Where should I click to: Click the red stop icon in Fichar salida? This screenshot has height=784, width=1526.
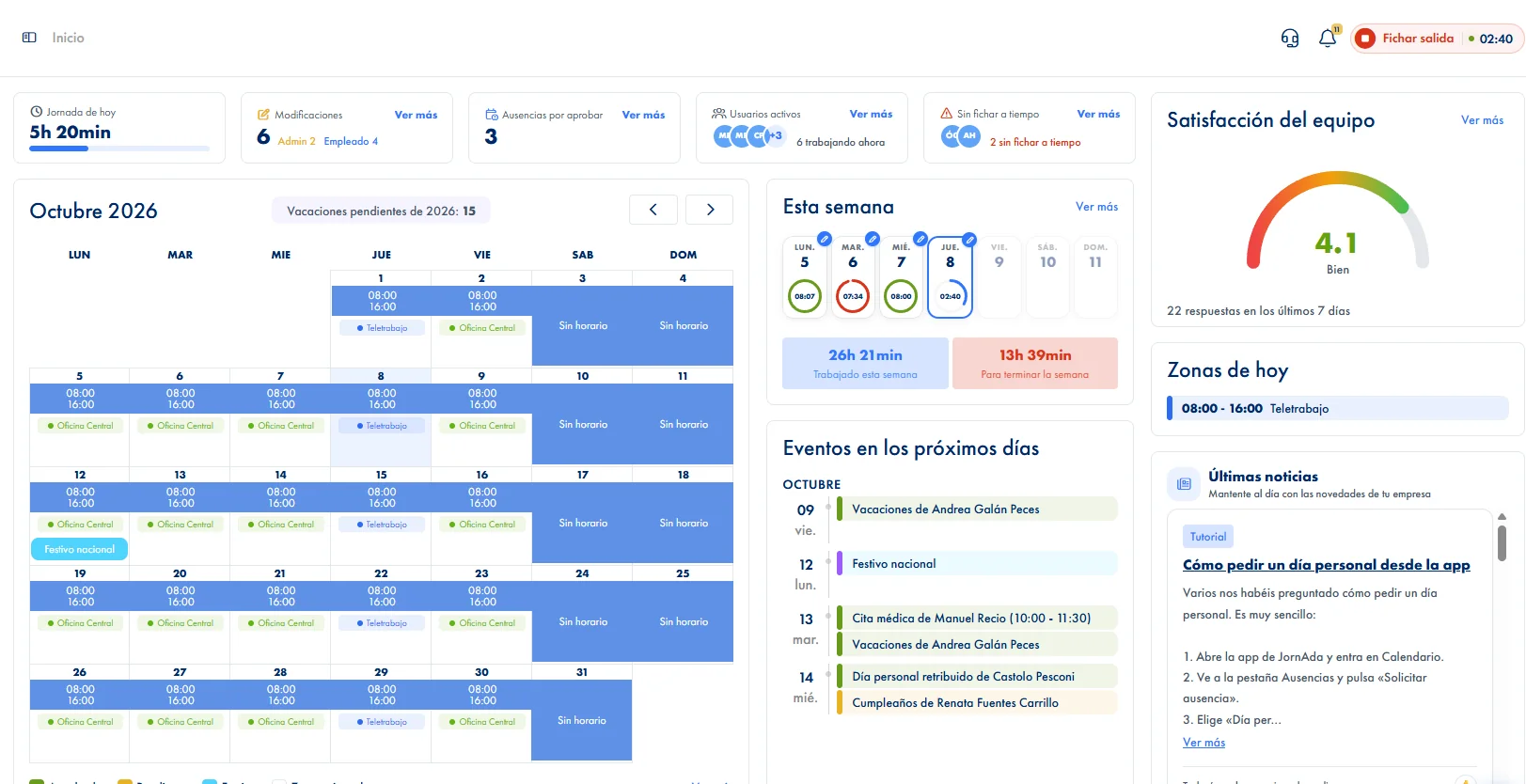tap(1366, 39)
